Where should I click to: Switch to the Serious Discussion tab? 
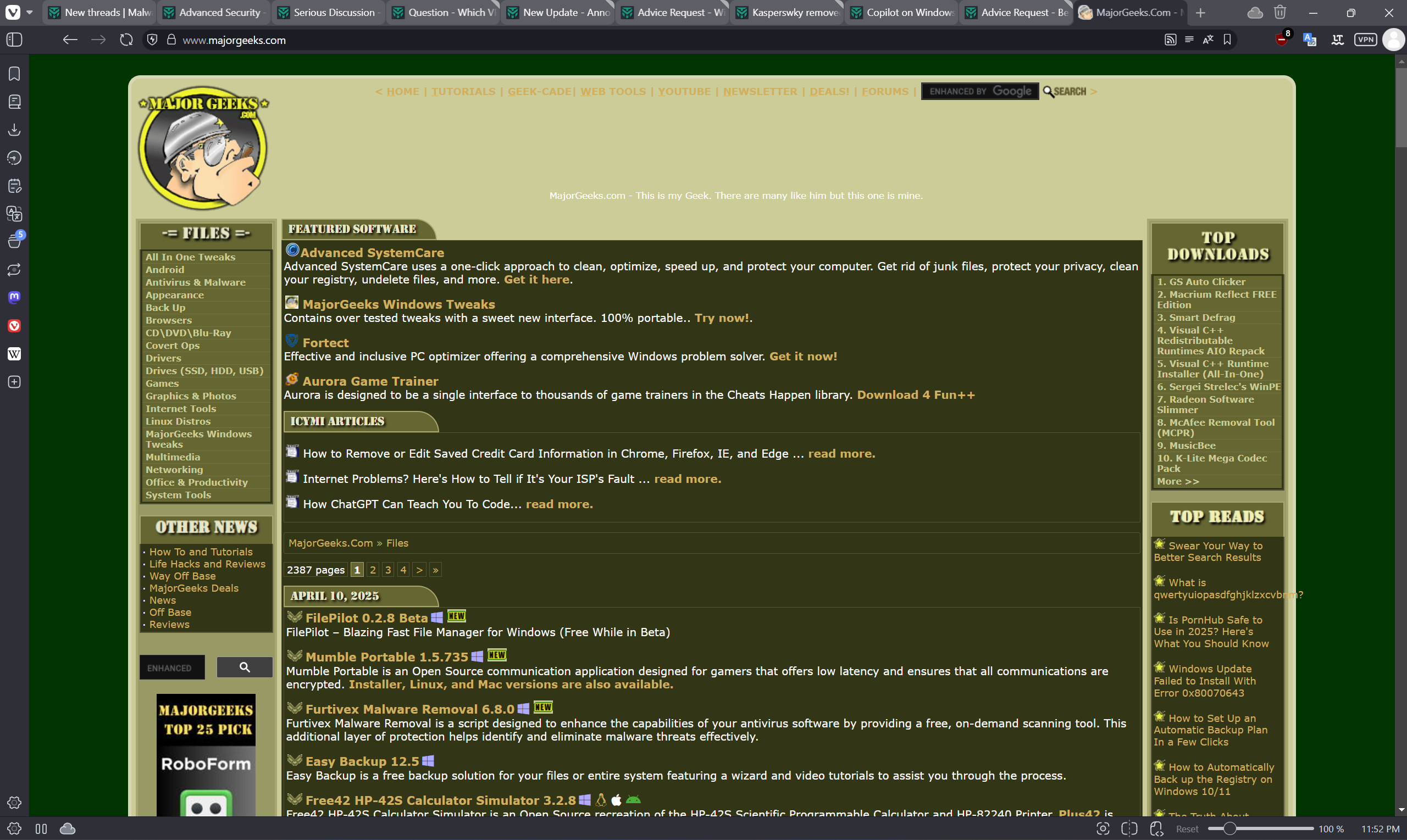coord(329,13)
